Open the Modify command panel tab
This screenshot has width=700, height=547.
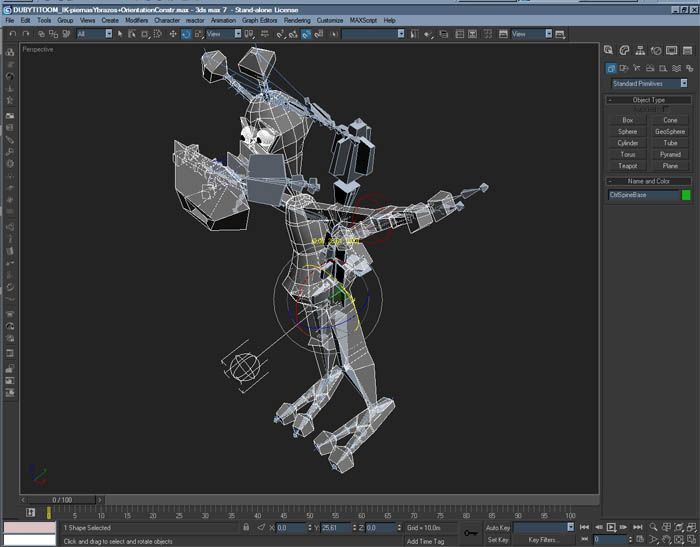click(x=624, y=50)
